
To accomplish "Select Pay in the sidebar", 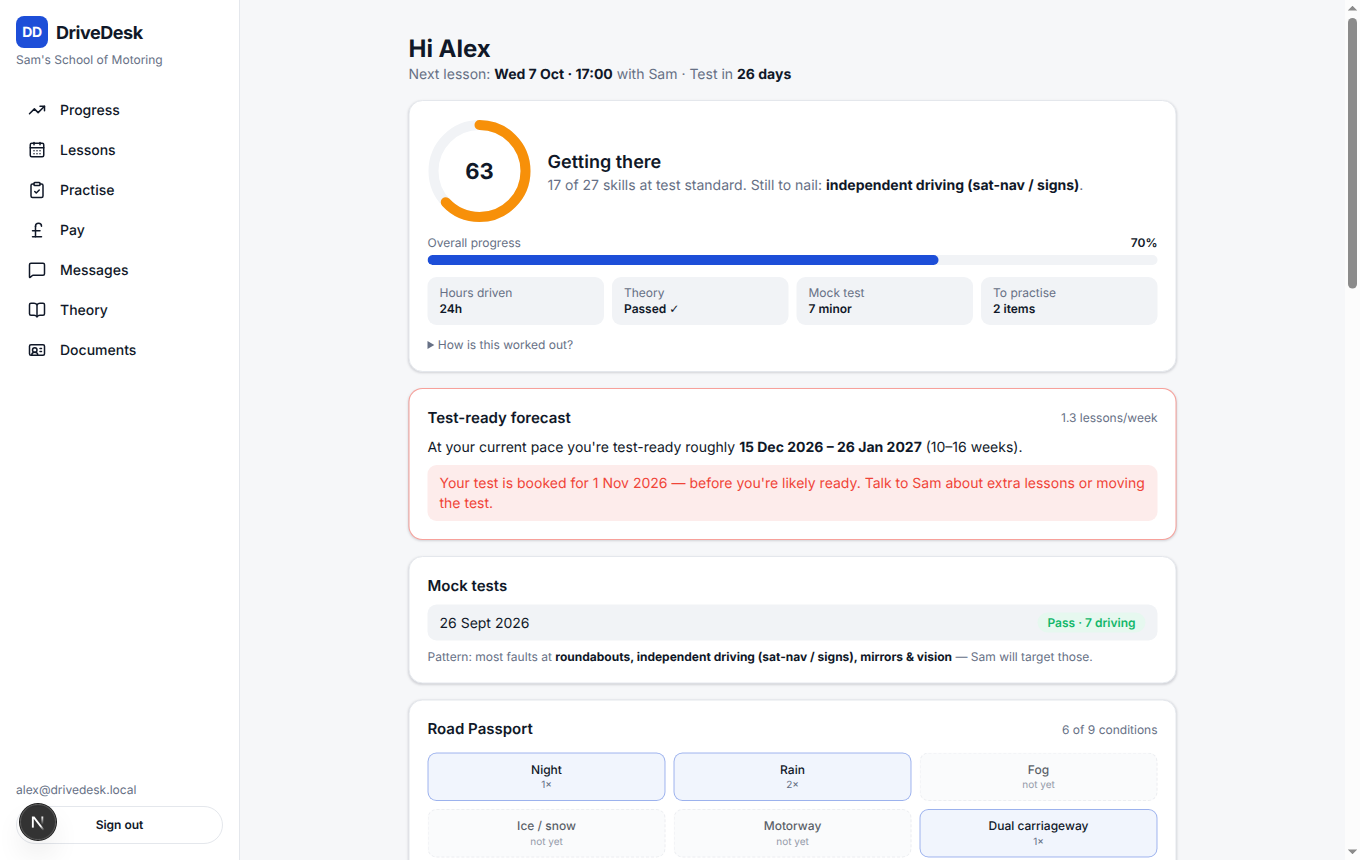I will (x=119, y=230).
